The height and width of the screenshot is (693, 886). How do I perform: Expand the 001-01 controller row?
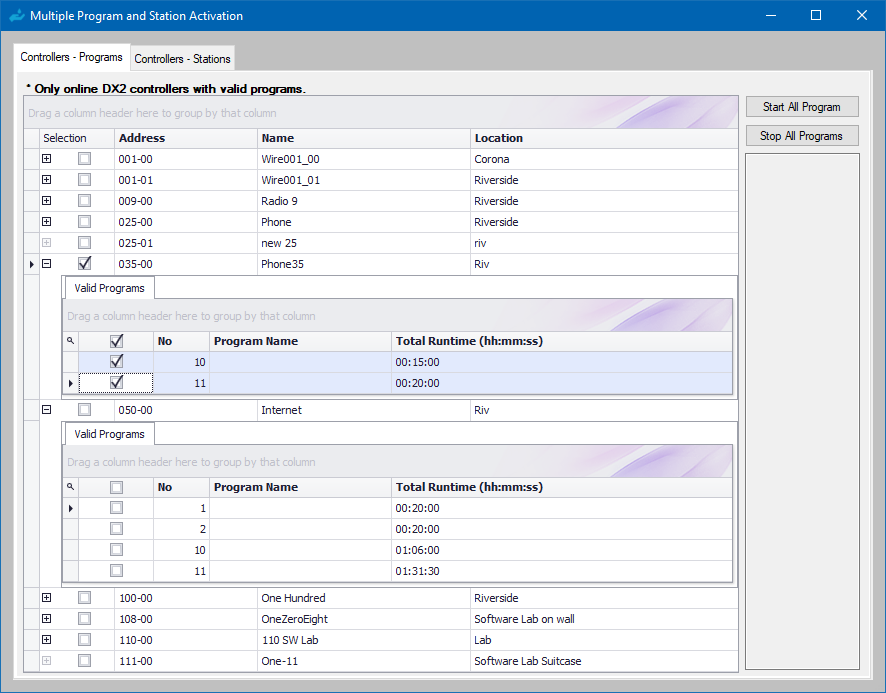click(47, 180)
